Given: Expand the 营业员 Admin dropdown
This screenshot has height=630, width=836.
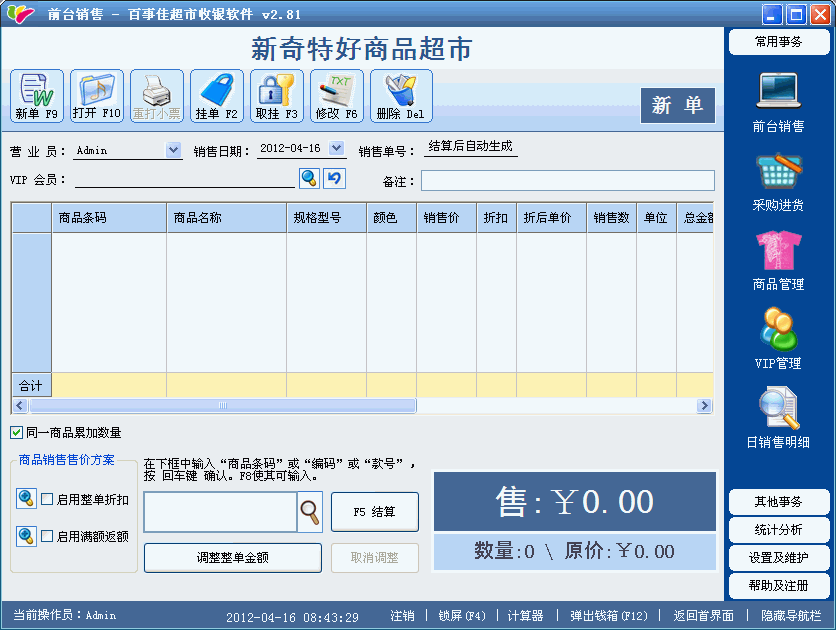Looking at the screenshot, I should 174,150.
